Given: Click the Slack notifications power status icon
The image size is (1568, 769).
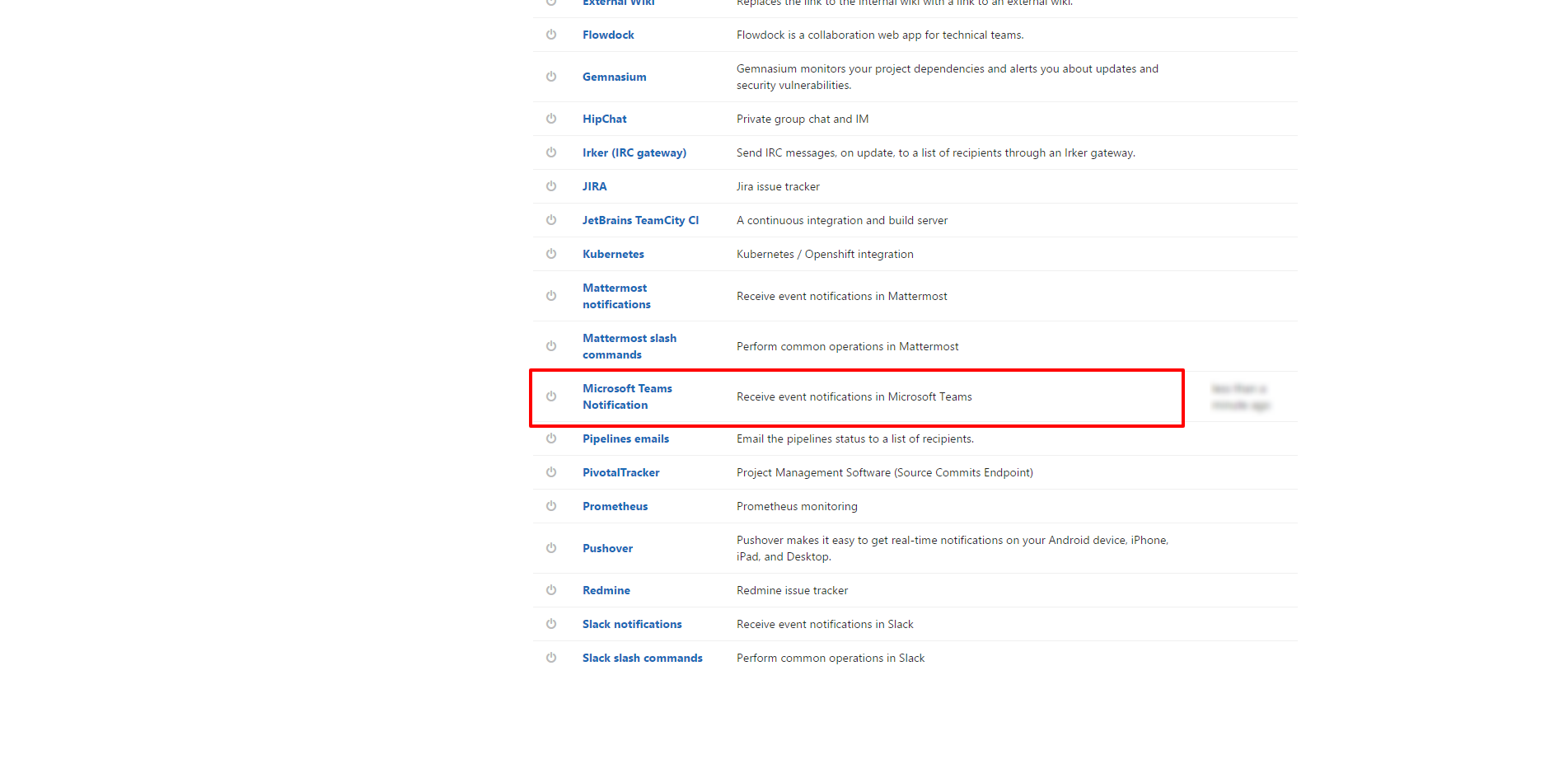Looking at the screenshot, I should click(x=551, y=624).
